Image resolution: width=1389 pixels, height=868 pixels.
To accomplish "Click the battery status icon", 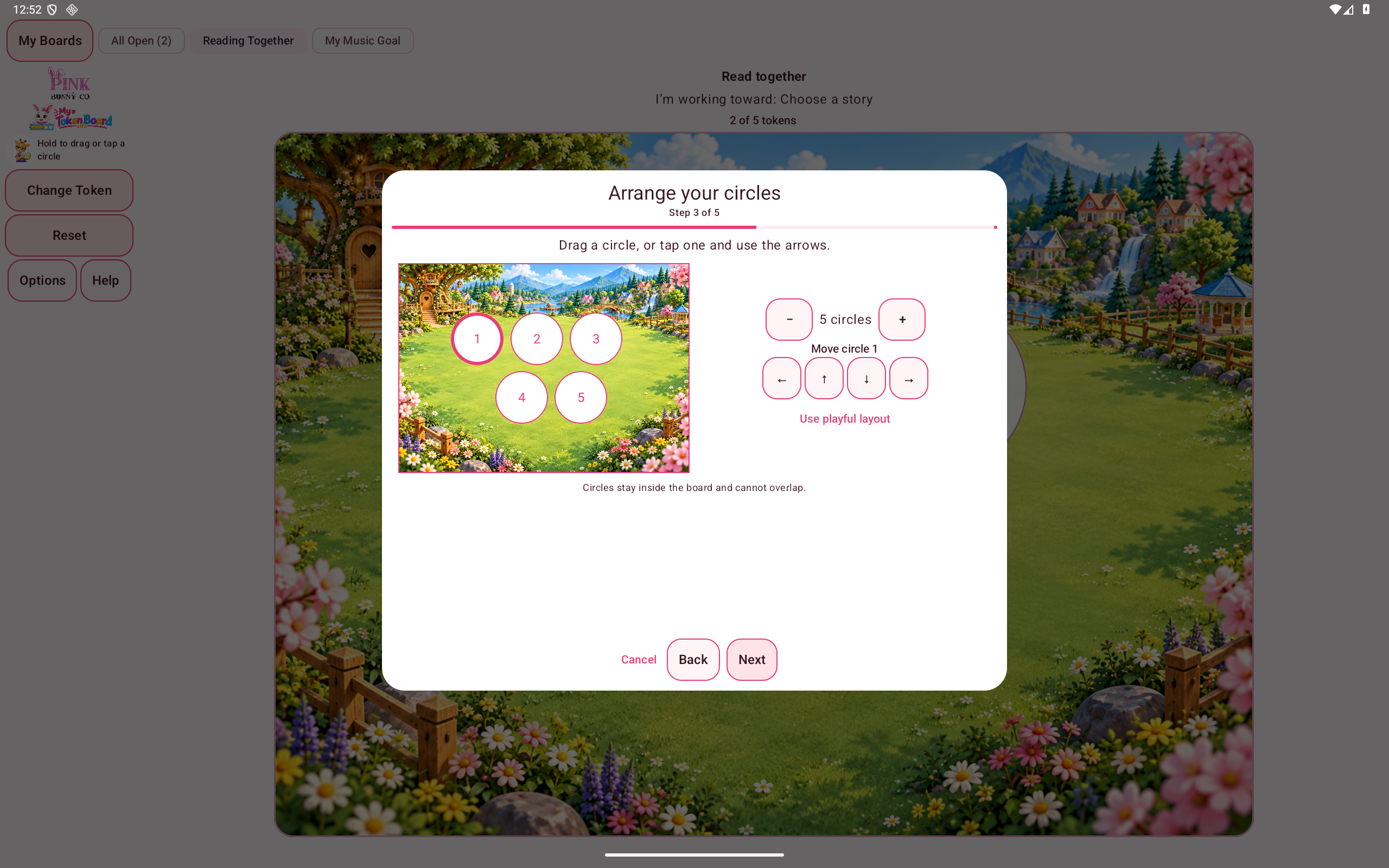I will pyautogui.click(x=1366, y=9).
